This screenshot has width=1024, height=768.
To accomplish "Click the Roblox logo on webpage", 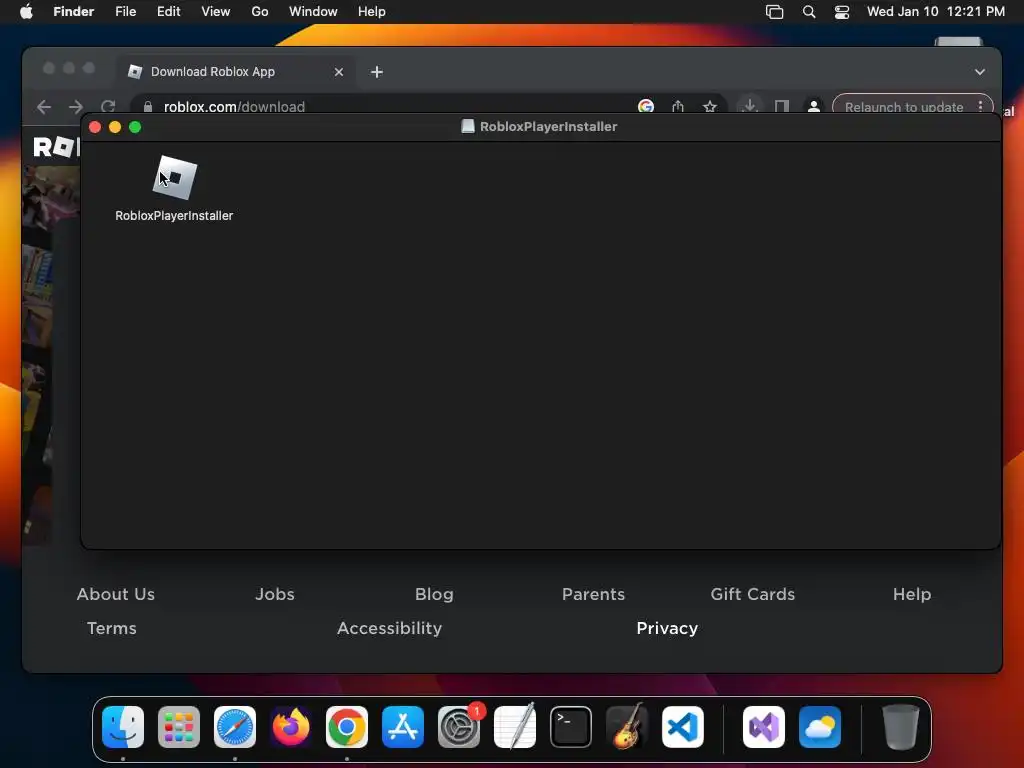I will [56, 147].
